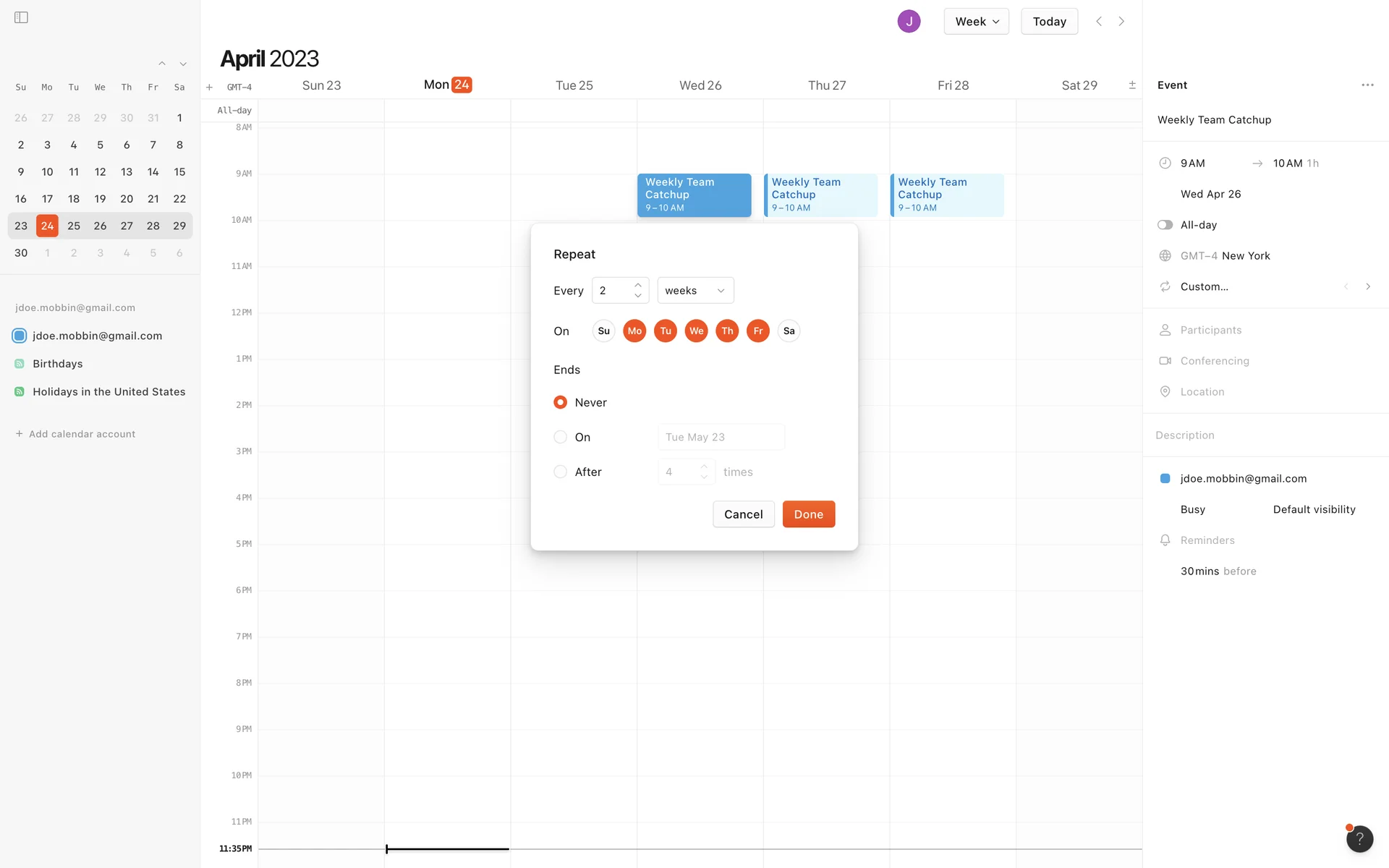Open the event more options ellipsis
1389x868 pixels.
[1367, 85]
